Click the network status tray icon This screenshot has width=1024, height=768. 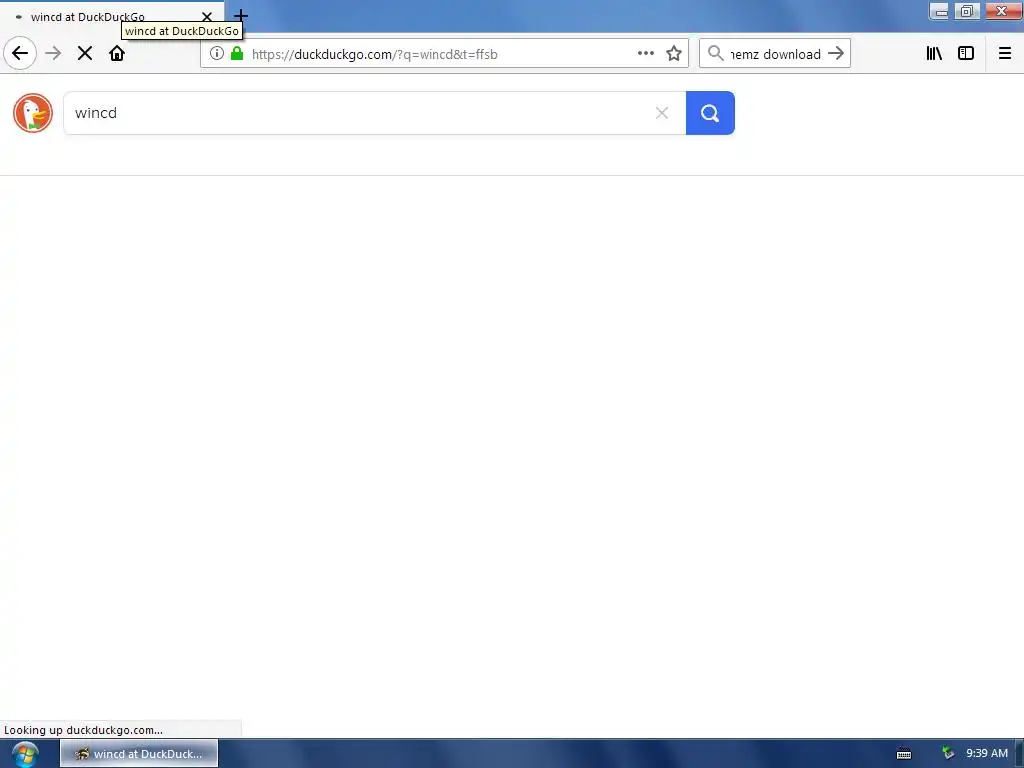(948, 754)
